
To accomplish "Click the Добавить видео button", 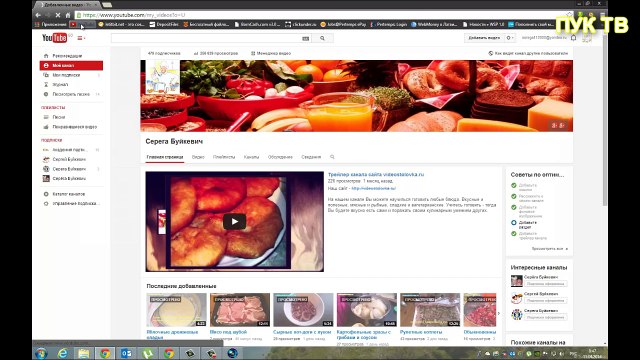I will (484, 38).
